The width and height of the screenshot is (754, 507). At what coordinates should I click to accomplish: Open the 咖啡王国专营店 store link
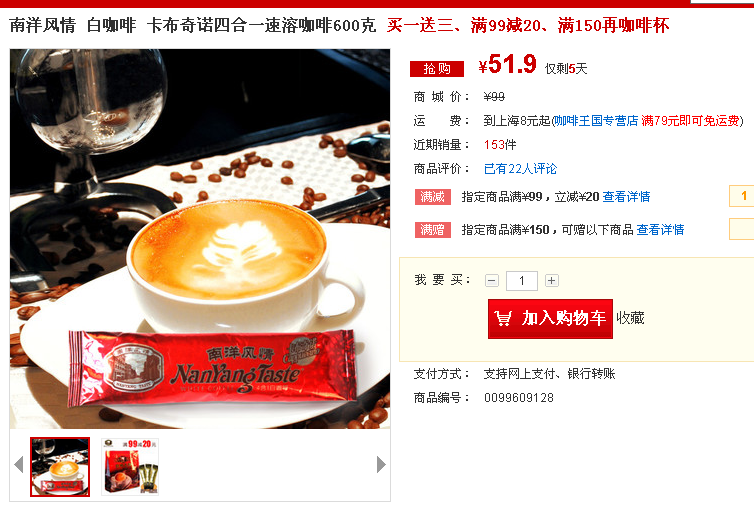596,121
